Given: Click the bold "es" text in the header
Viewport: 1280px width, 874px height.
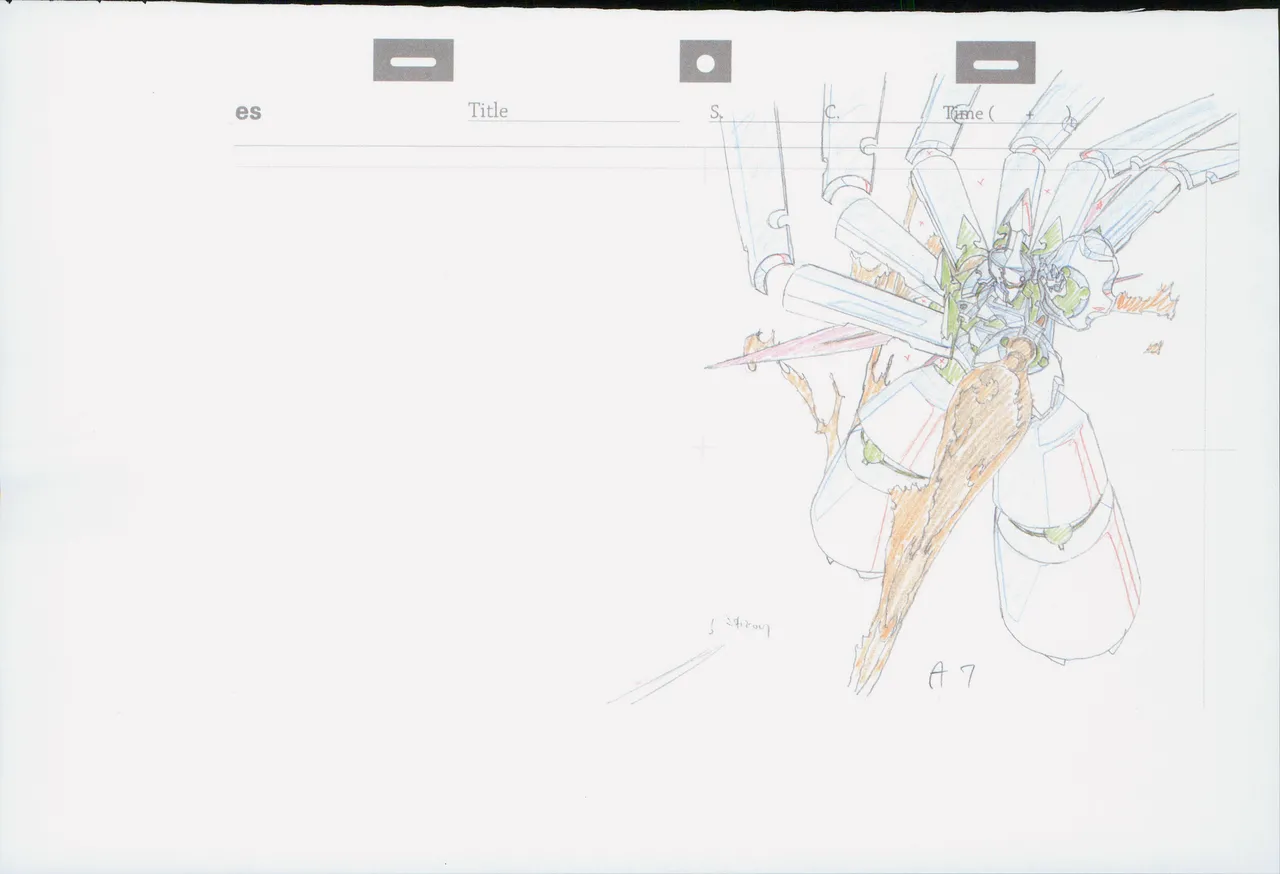Looking at the screenshot, I should click(248, 113).
